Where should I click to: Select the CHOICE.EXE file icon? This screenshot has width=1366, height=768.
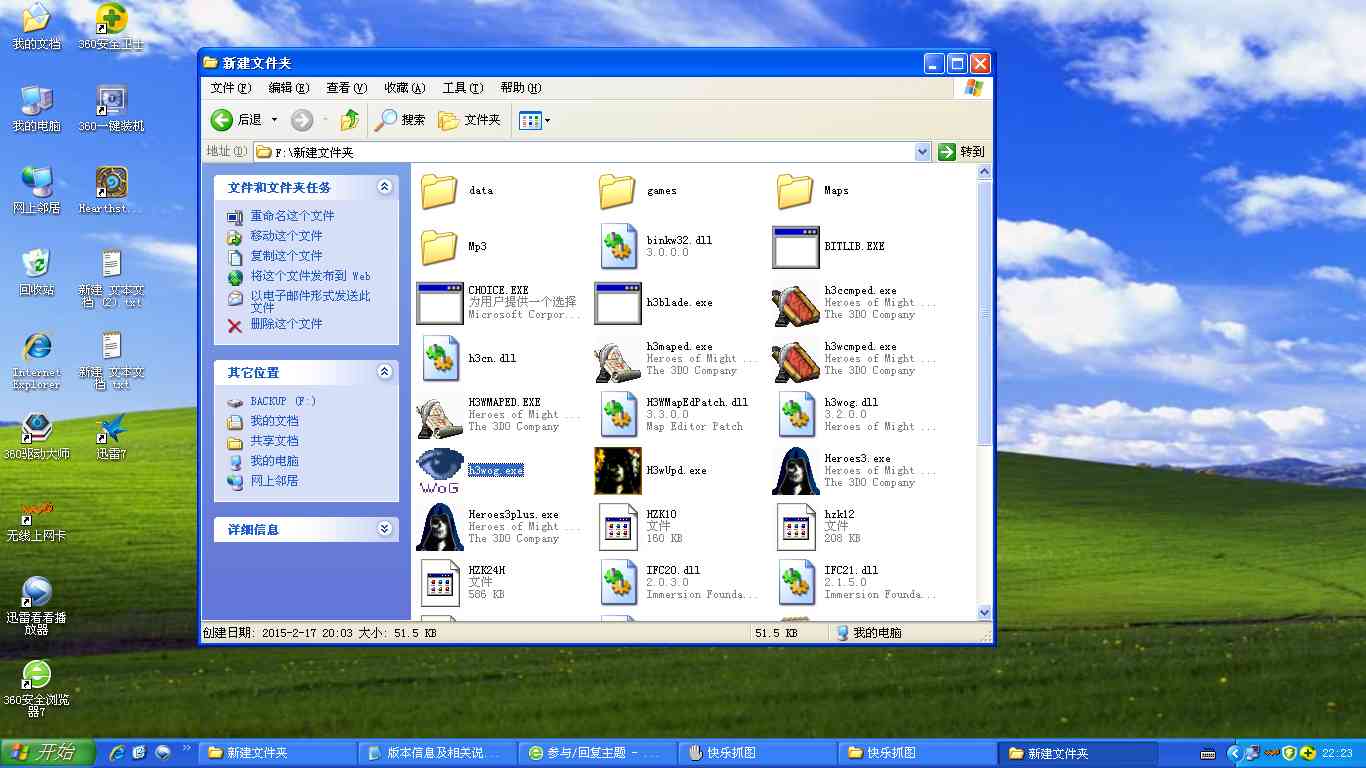pos(440,303)
